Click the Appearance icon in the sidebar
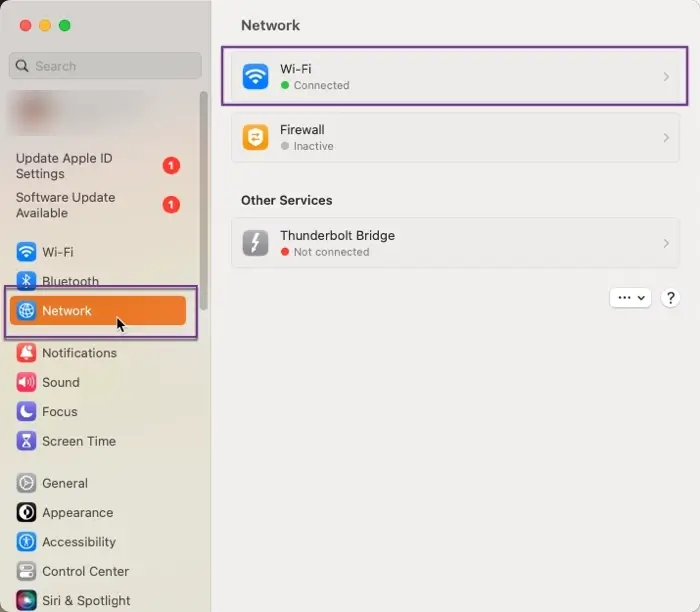Image resolution: width=700 pixels, height=612 pixels. 26,512
